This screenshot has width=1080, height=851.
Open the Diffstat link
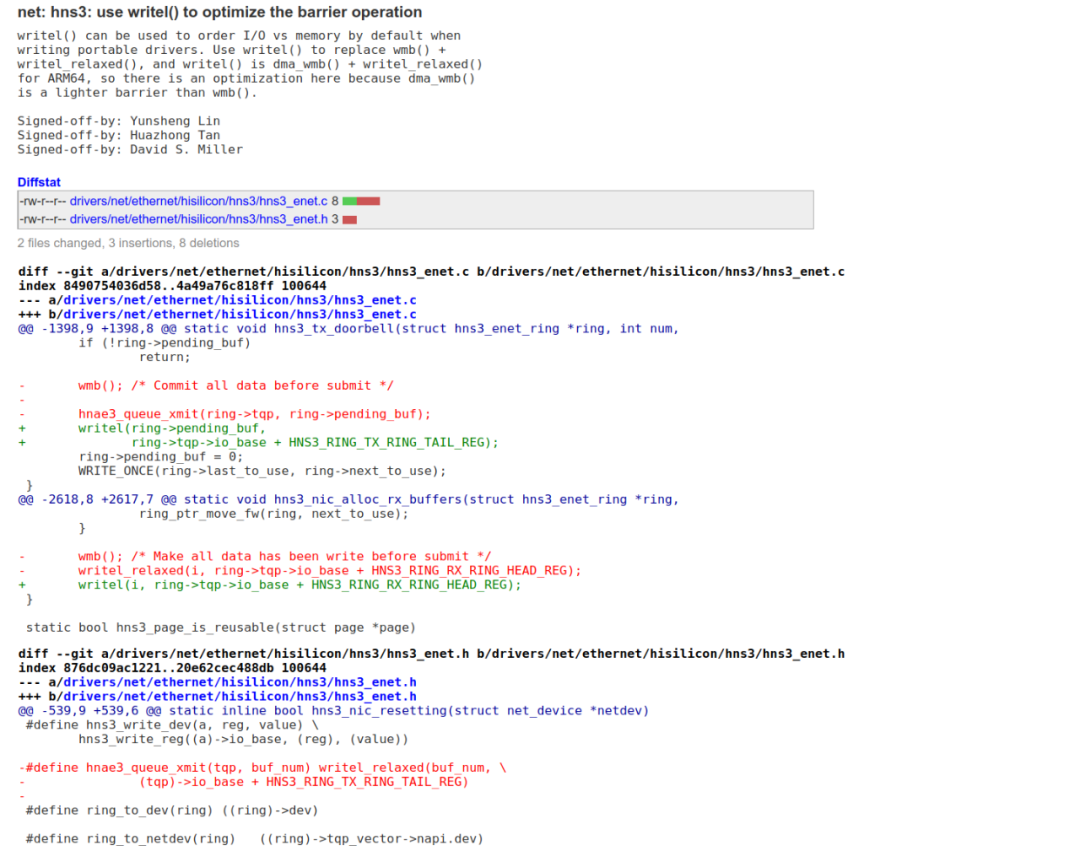click(x=39, y=182)
